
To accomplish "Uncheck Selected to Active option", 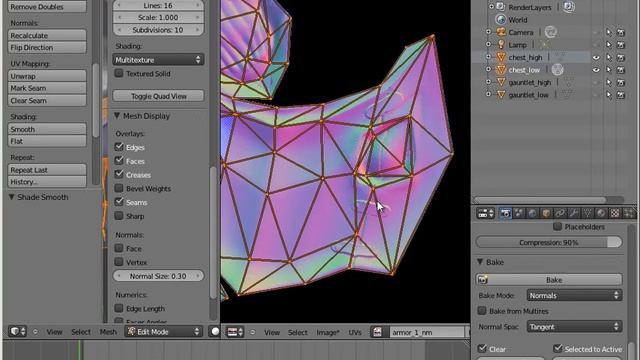I will pos(558,349).
